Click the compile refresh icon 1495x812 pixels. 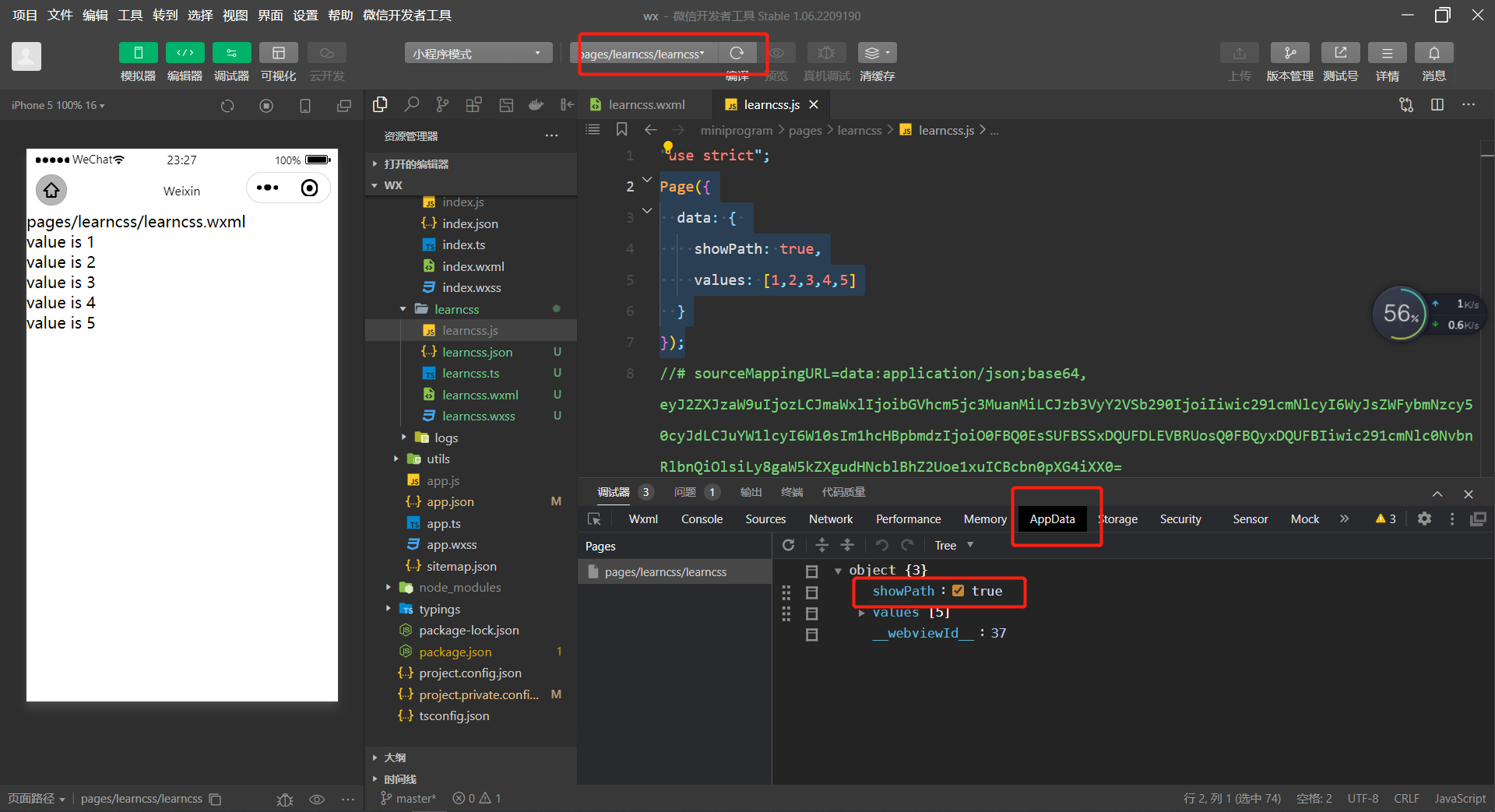tap(737, 53)
